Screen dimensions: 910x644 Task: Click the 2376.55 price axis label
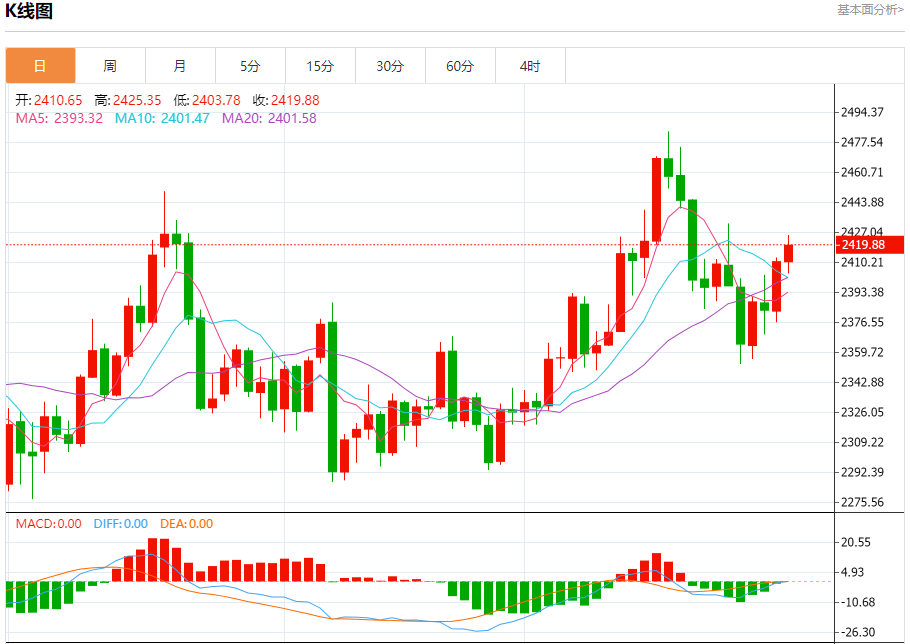[x=862, y=323]
